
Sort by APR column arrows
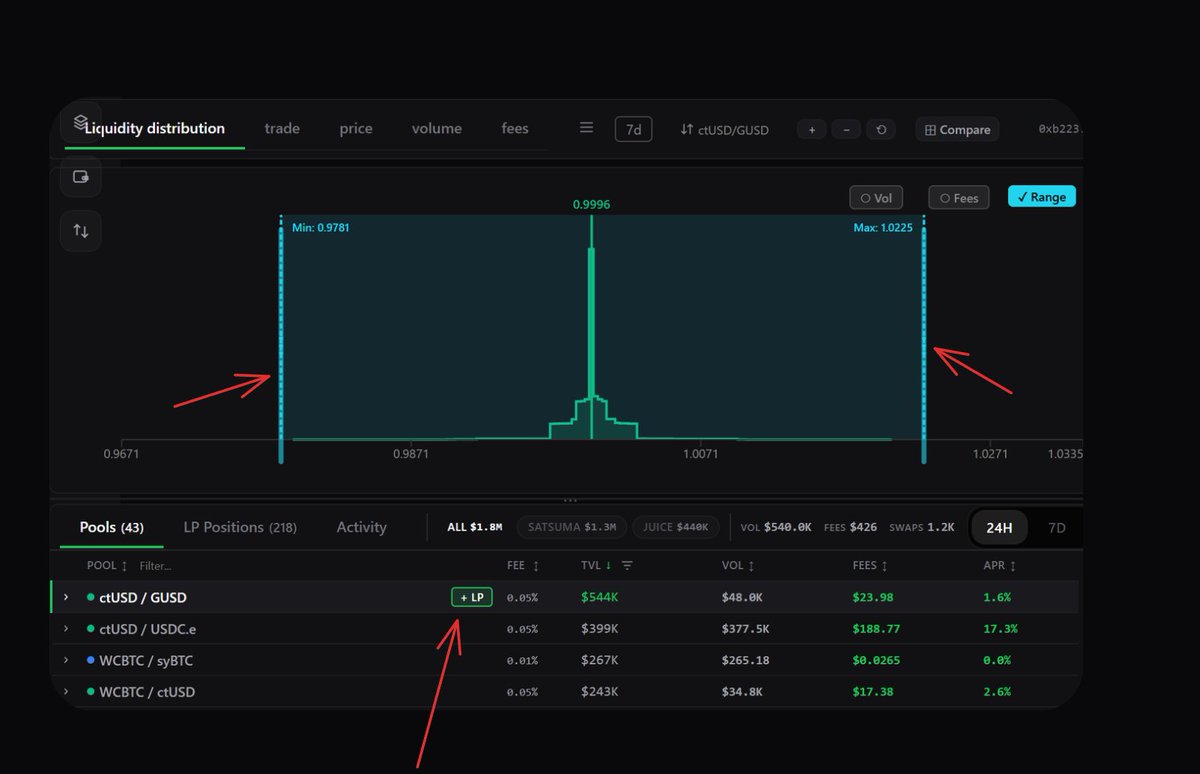(1013, 566)
